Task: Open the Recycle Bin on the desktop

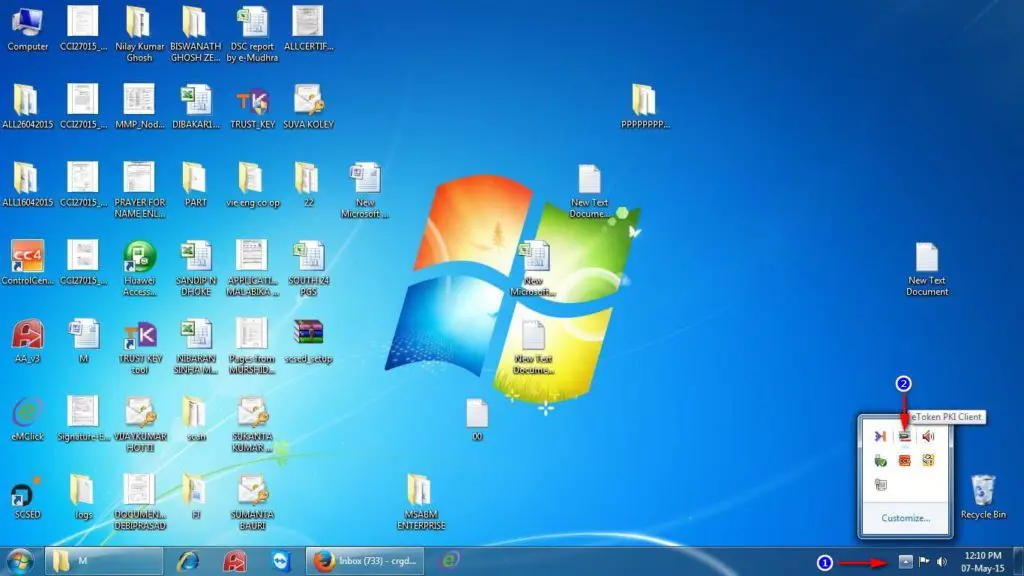Action: tap(982, 493)
